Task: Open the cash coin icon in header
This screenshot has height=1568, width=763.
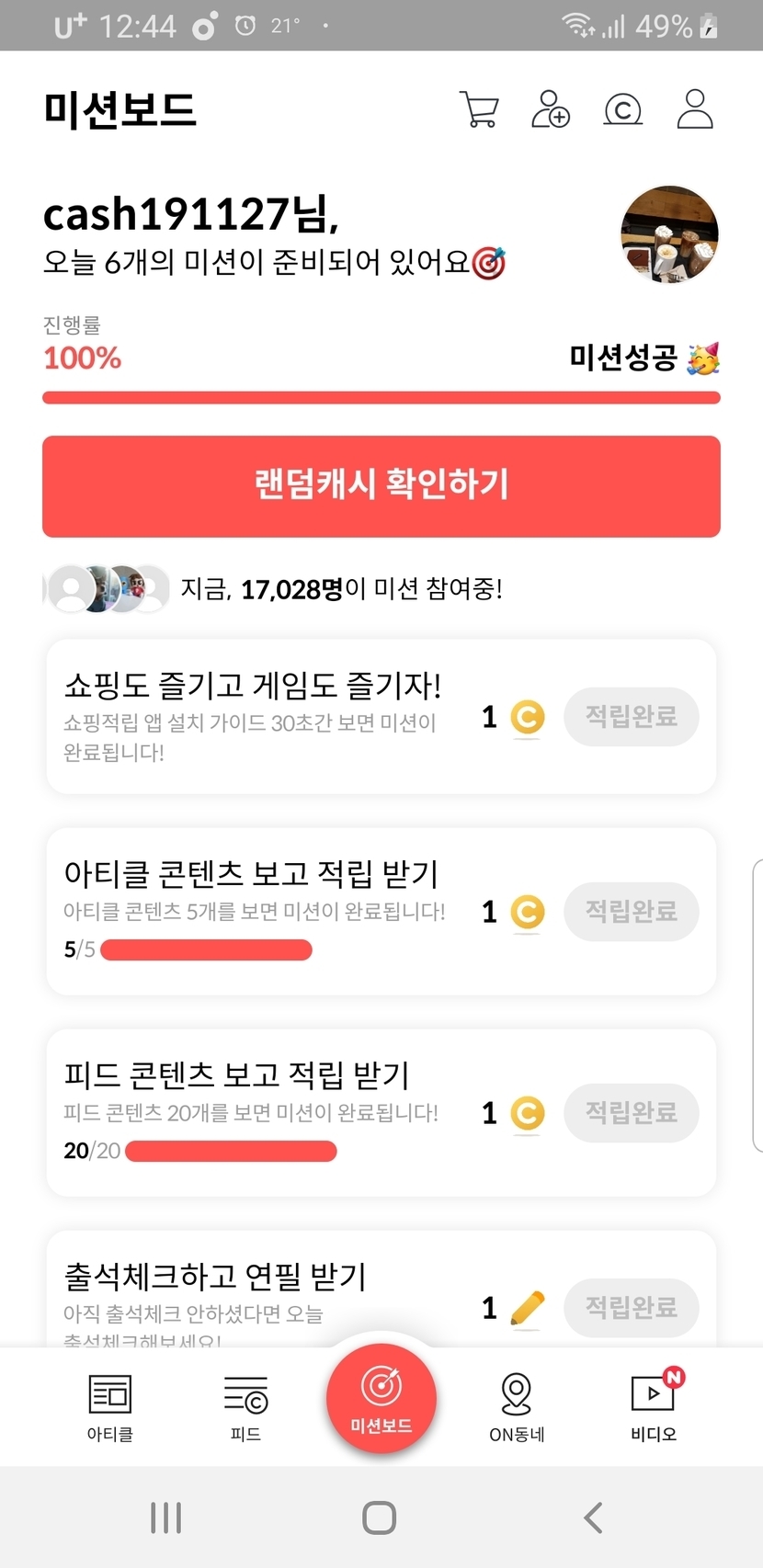Action: (x=622, y=110)
